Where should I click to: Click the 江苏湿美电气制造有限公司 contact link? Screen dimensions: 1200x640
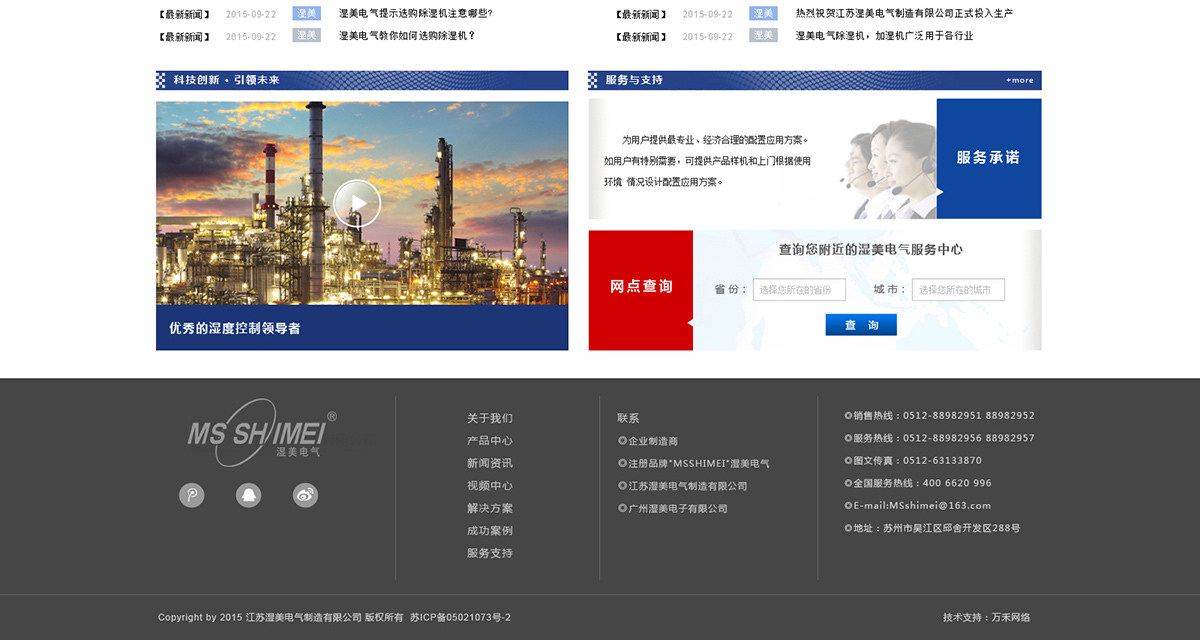687,486
